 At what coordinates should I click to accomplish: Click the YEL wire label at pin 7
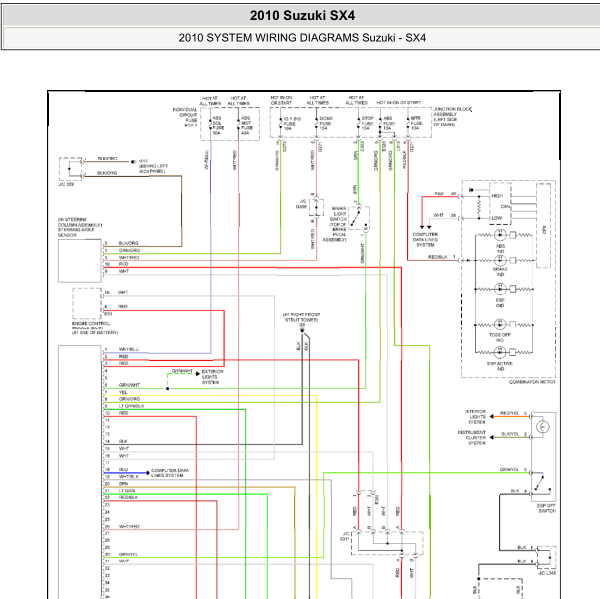[123, 392]
